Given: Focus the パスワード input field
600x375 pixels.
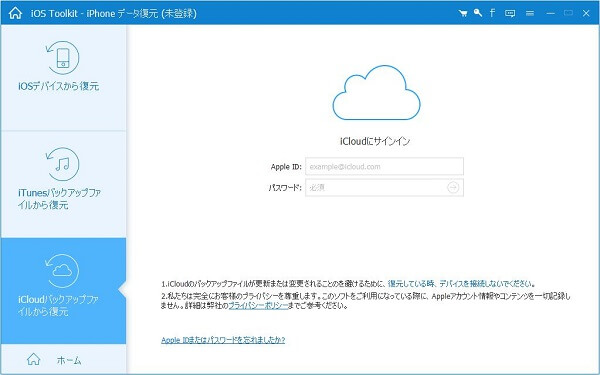Looking at the screenshot, I should [384, 188].
